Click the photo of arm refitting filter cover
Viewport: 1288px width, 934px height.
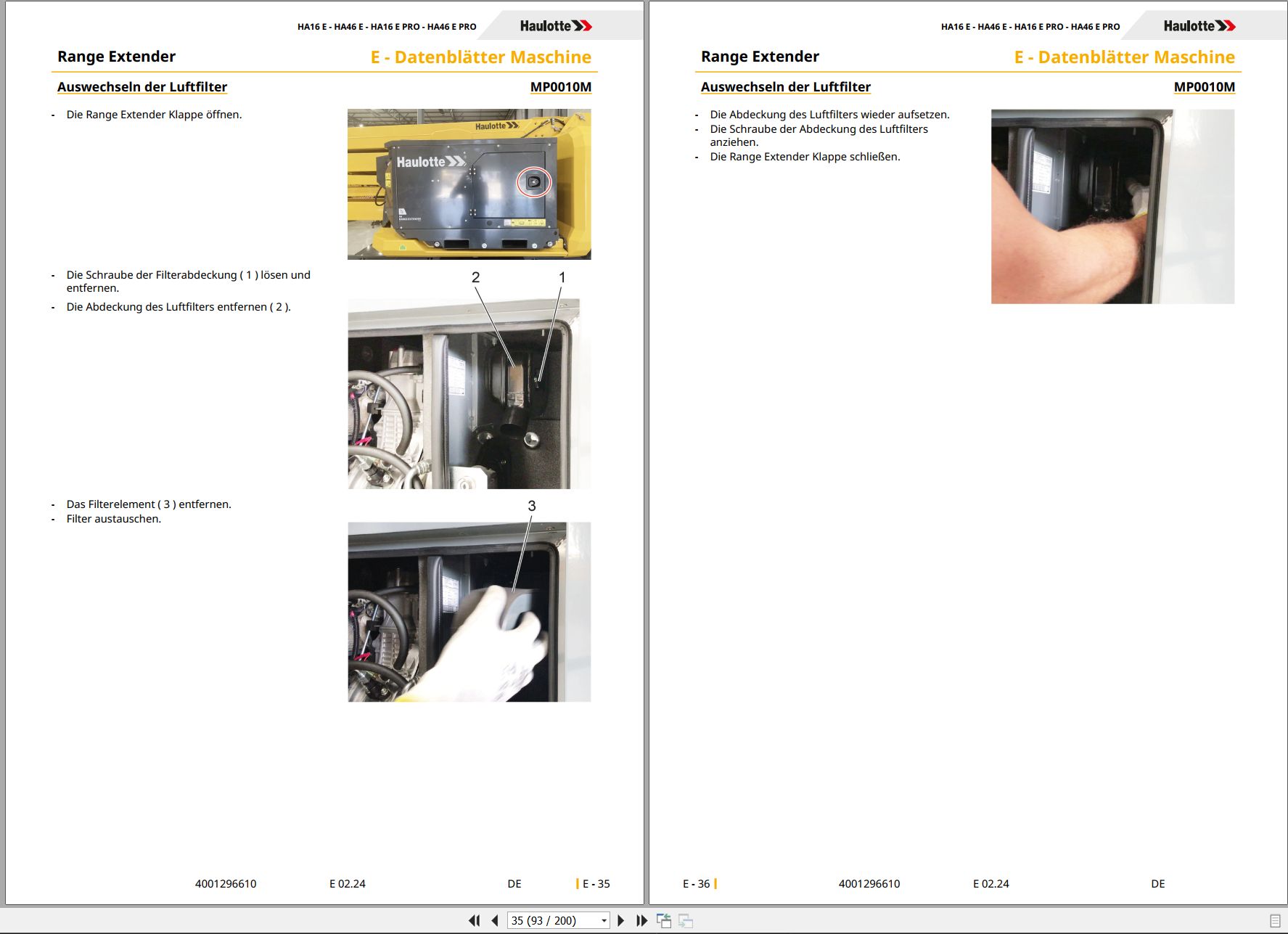click(x=1112, y=206)
